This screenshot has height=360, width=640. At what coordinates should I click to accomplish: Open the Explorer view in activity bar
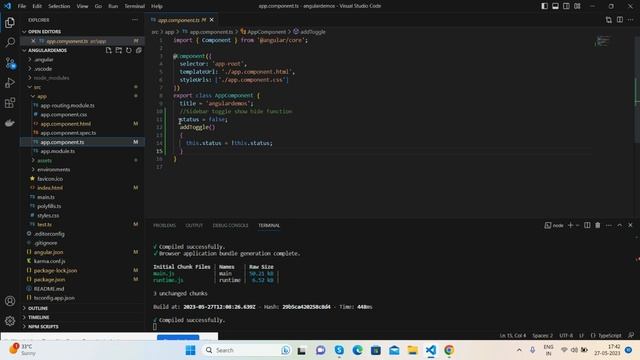click(10, 22)
